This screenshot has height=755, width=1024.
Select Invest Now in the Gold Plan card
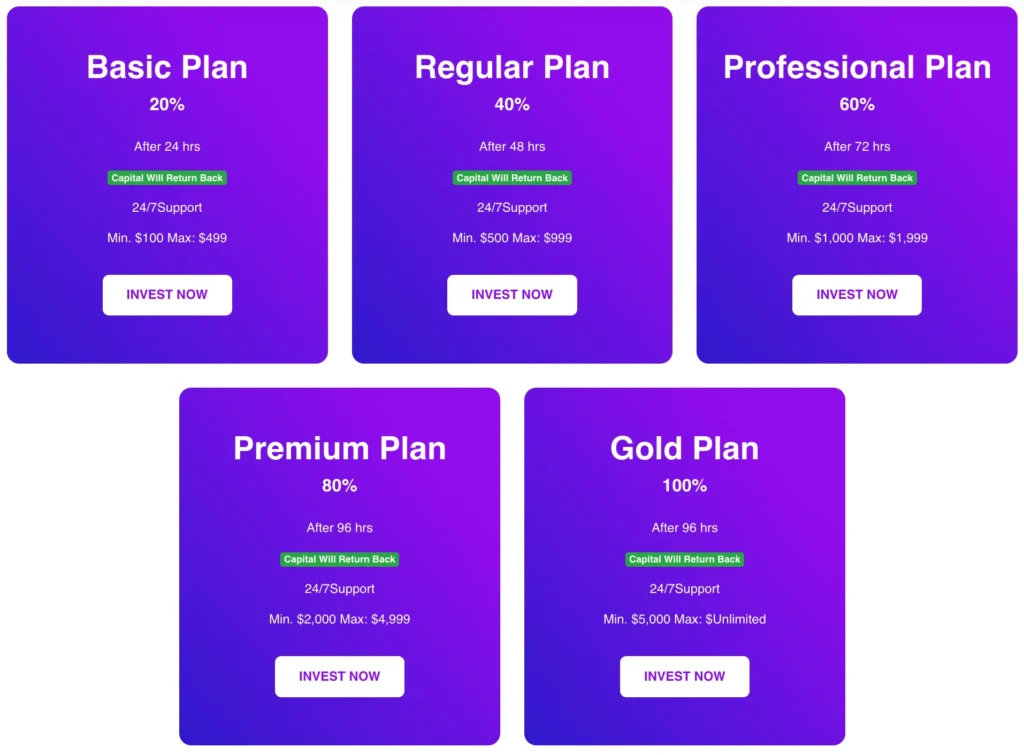click(x=684, y=676)
